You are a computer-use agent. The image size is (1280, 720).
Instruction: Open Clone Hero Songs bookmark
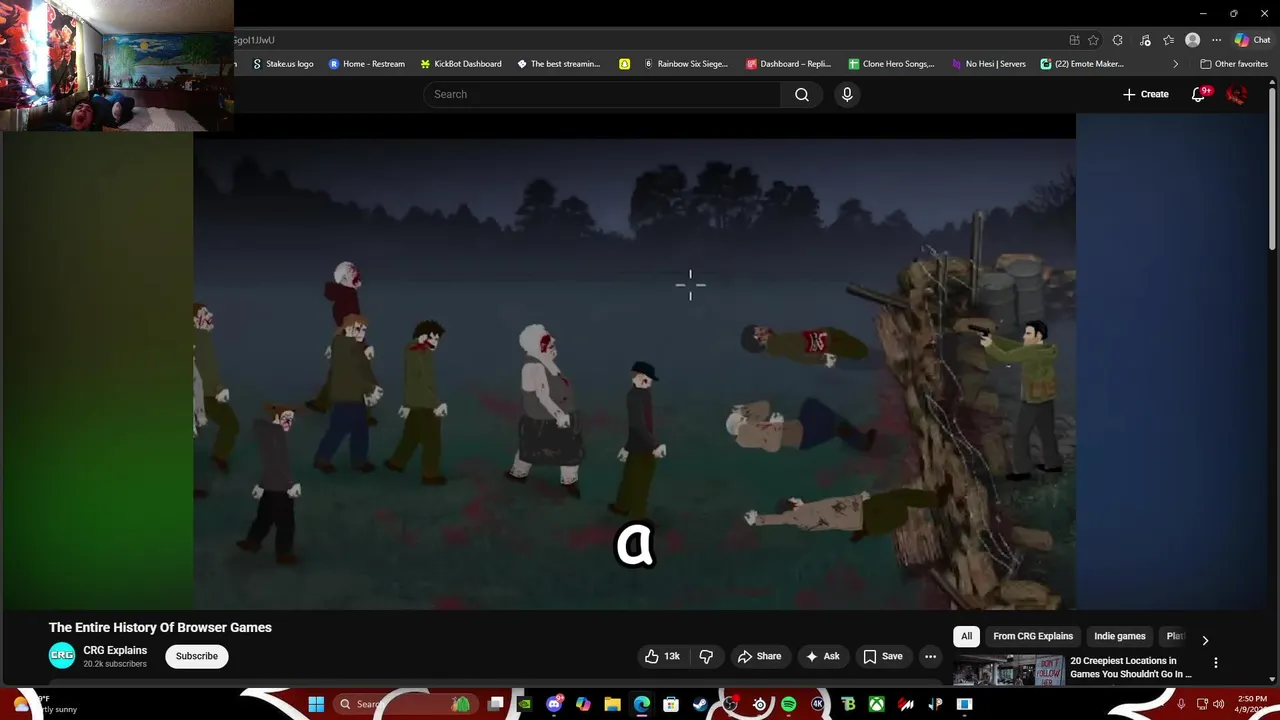coord(890,64)
